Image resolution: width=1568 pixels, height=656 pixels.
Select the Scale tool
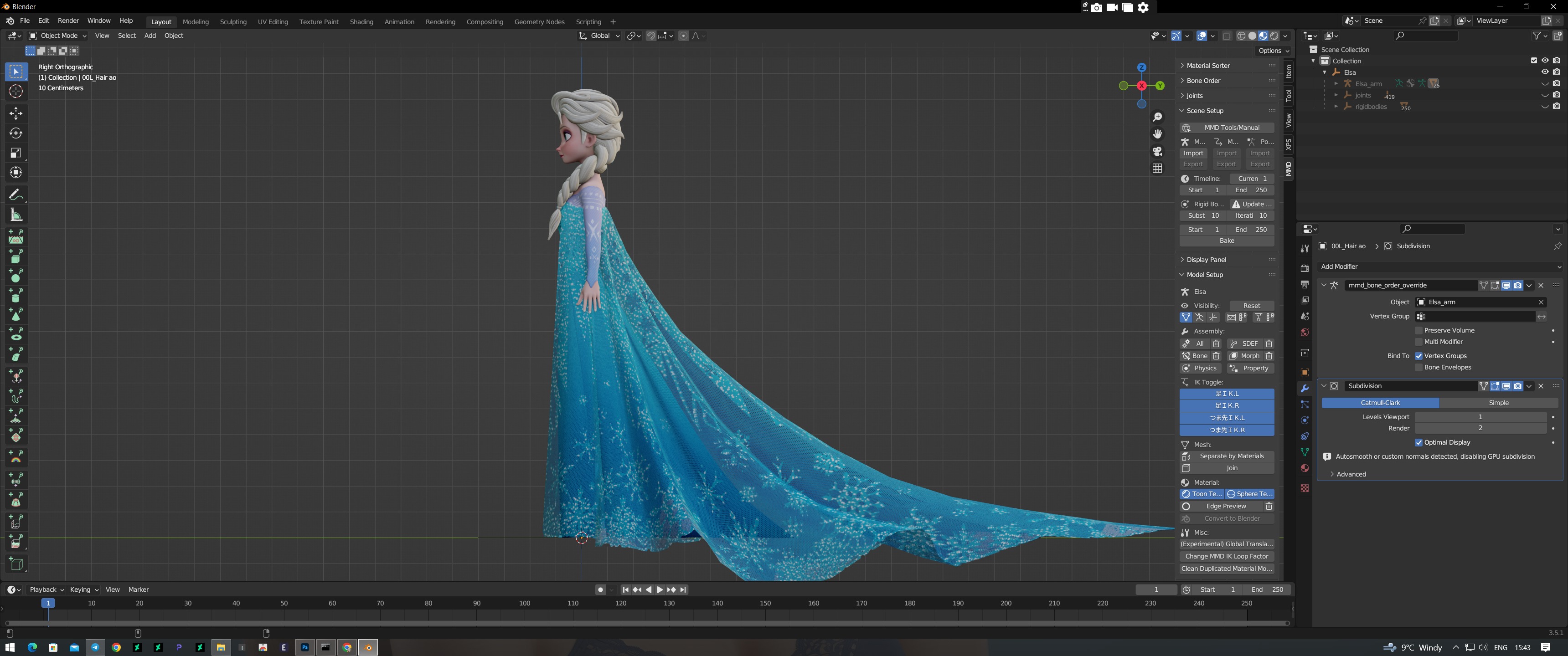16,153
